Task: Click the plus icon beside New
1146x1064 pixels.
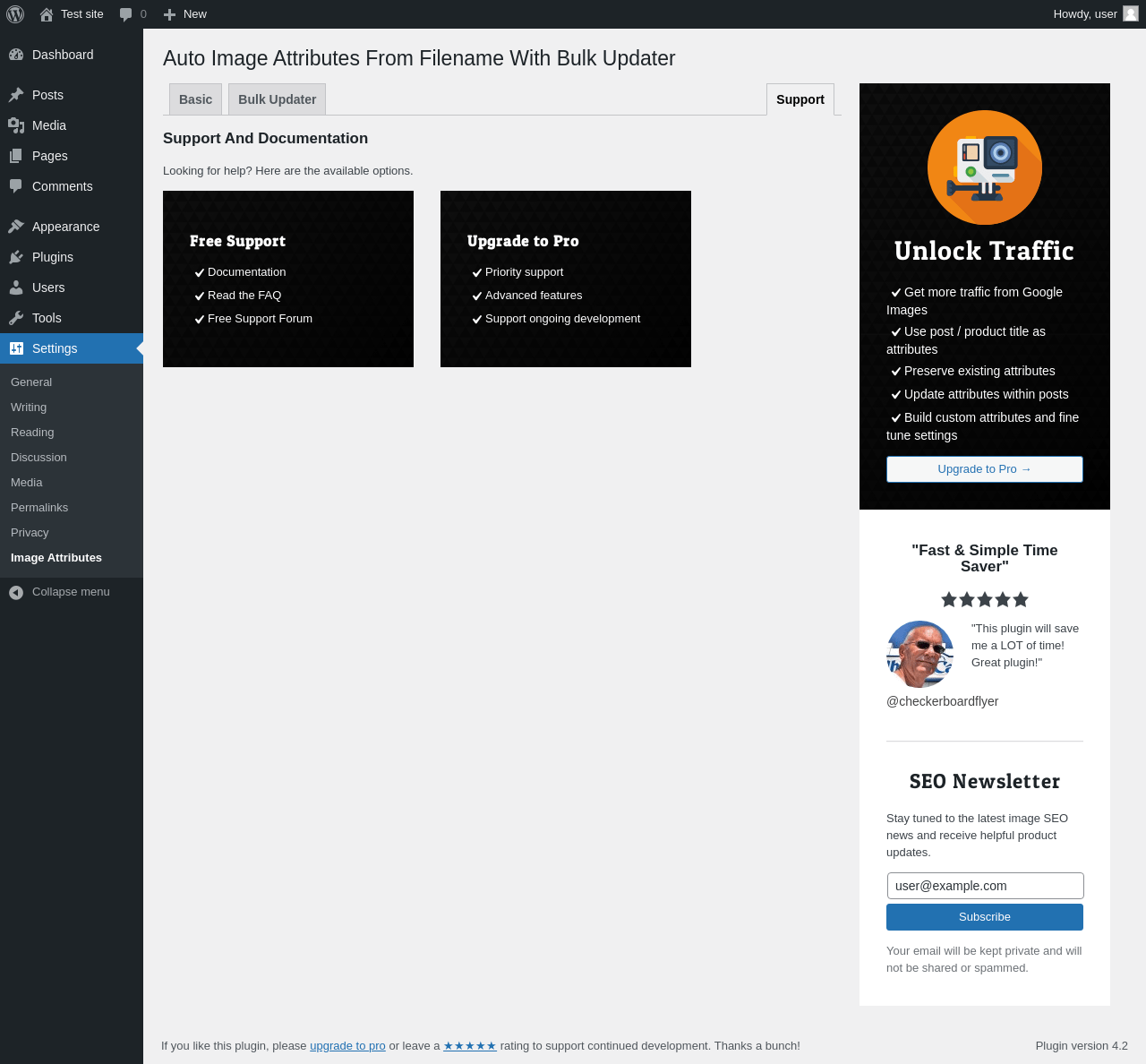Action: click(x=169, y=14)
